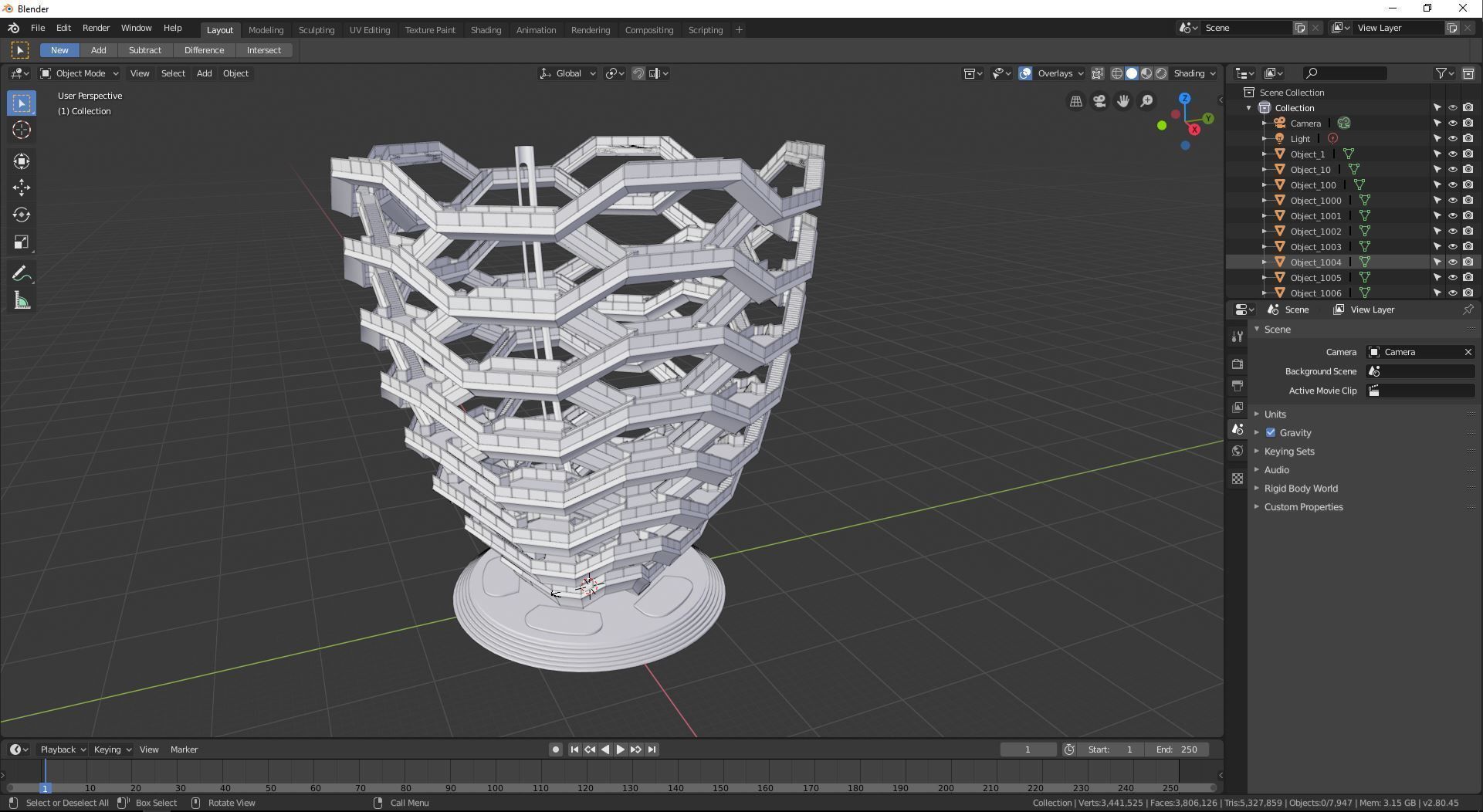The width and height of the screenshot is (1483, 812).
Task: Open the Active Tool properties tab
Action: pos(1238,337)
